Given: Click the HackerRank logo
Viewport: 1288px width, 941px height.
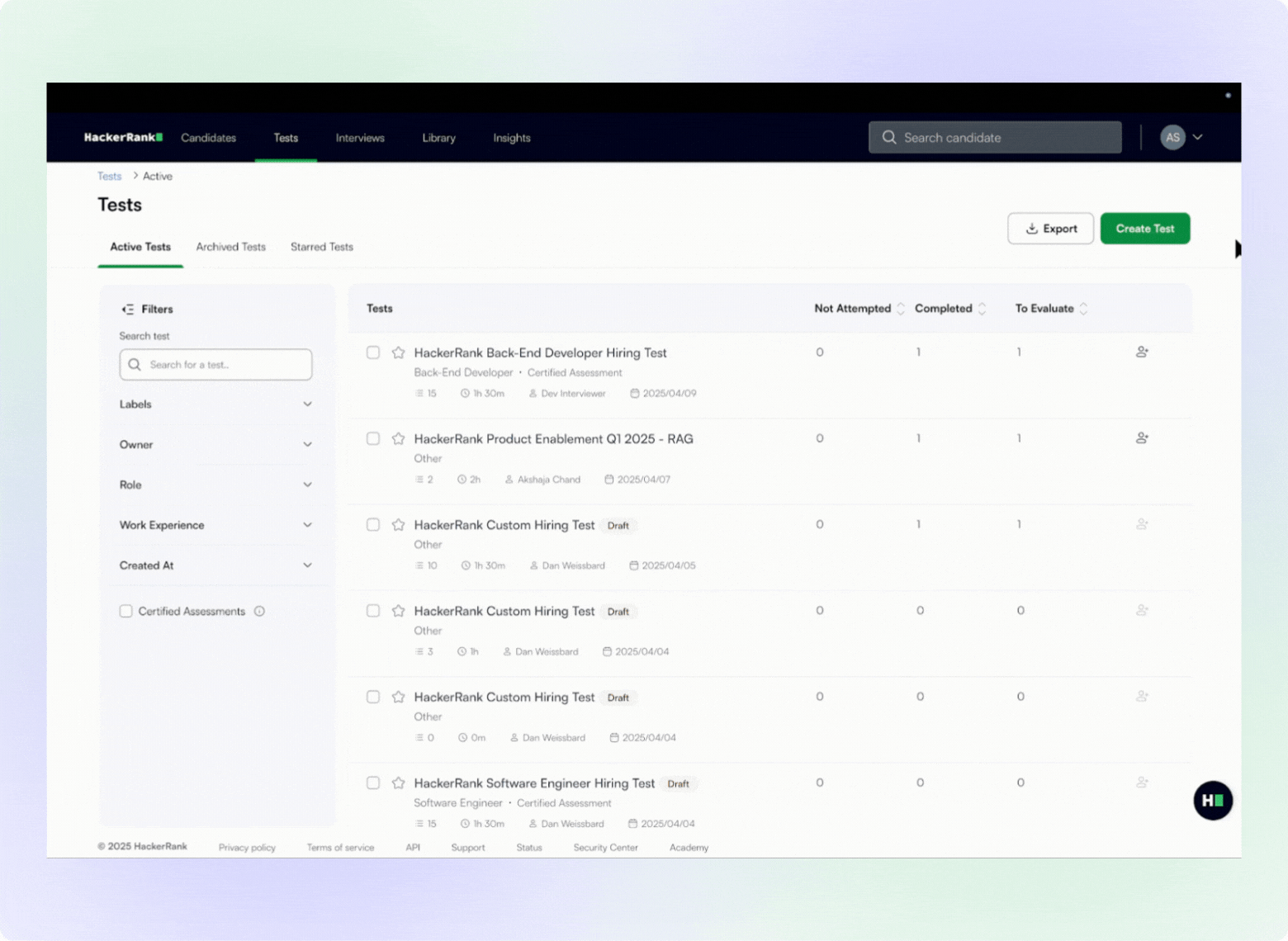Looking at the screenshot, I should [x=123, y=137].
